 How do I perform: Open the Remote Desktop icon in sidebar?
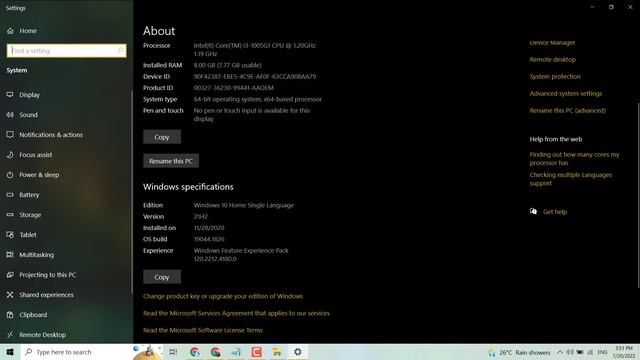tap(10, 335)
